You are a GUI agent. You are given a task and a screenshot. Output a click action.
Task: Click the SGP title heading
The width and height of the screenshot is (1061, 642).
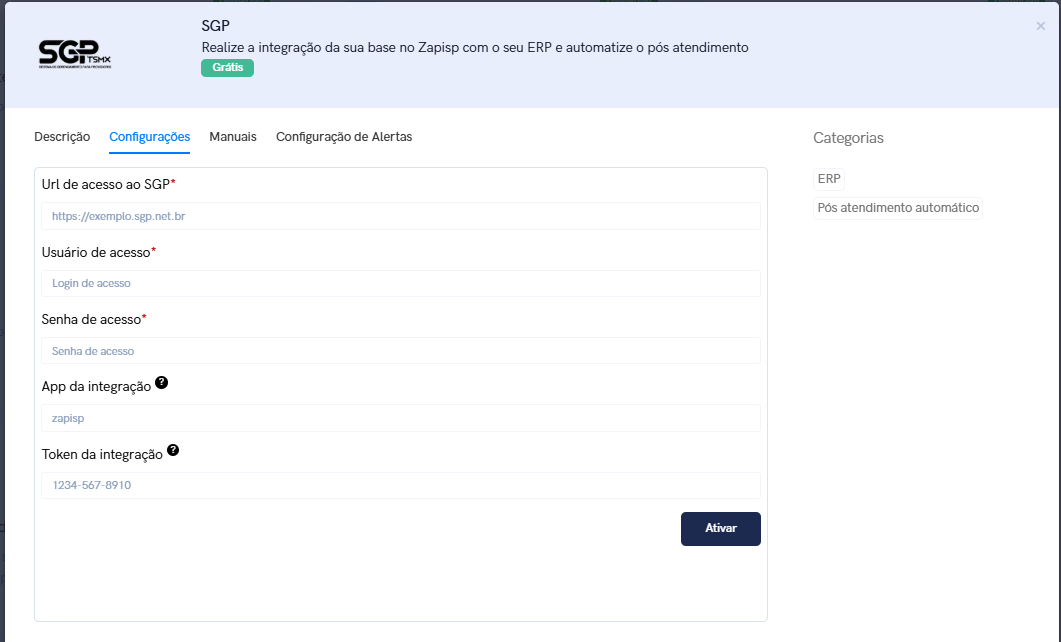(x=216, y=25)
